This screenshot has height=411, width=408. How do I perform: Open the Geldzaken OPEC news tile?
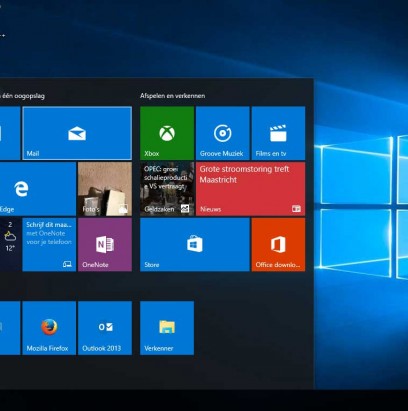click(167, 189)
